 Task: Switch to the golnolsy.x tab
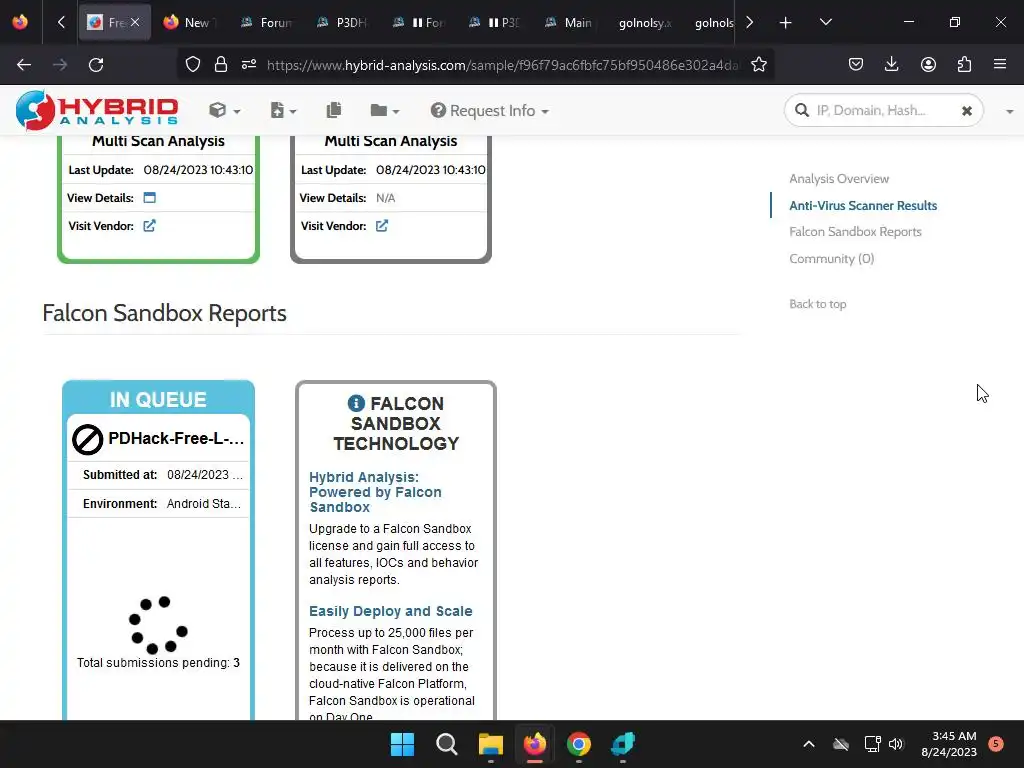(646, 22)
